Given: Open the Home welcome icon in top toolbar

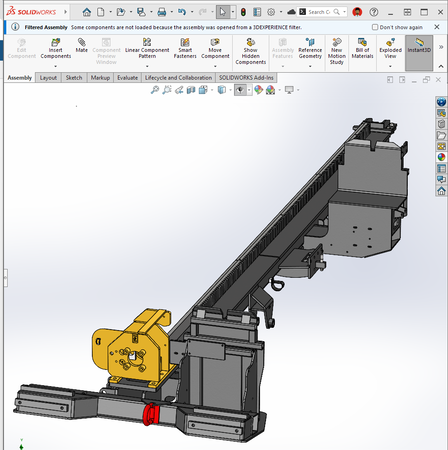Looking at the screenshot, I should pyautogui.click(x=87, y=12).
